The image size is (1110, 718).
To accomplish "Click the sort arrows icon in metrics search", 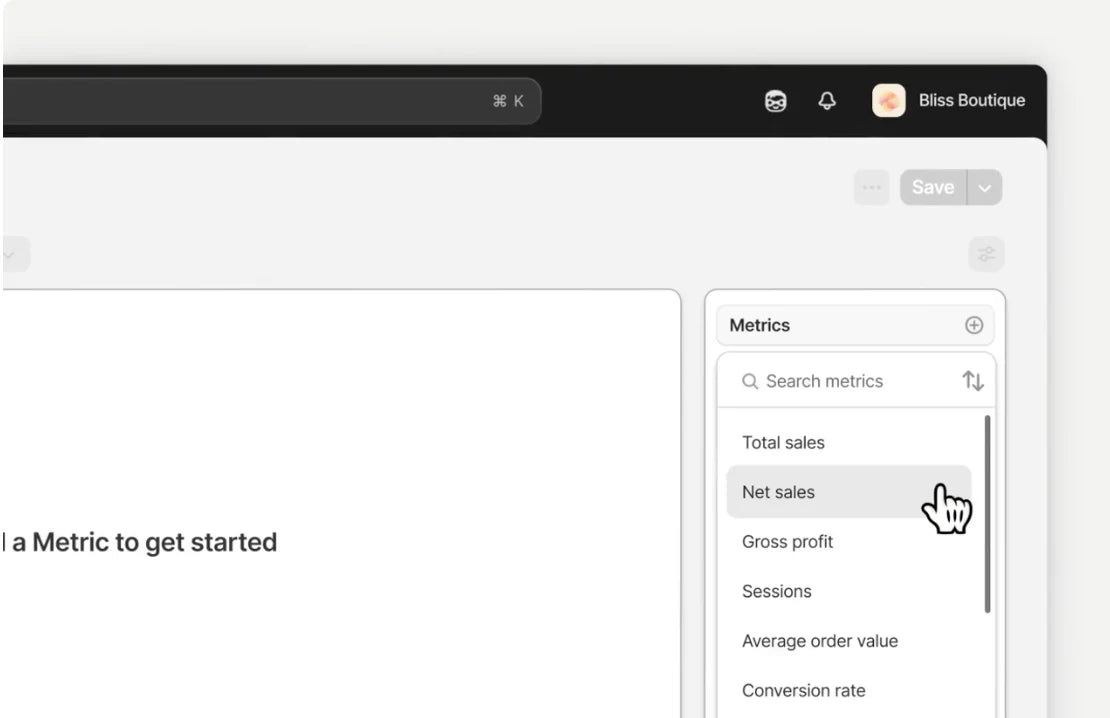I will [973, 381].
